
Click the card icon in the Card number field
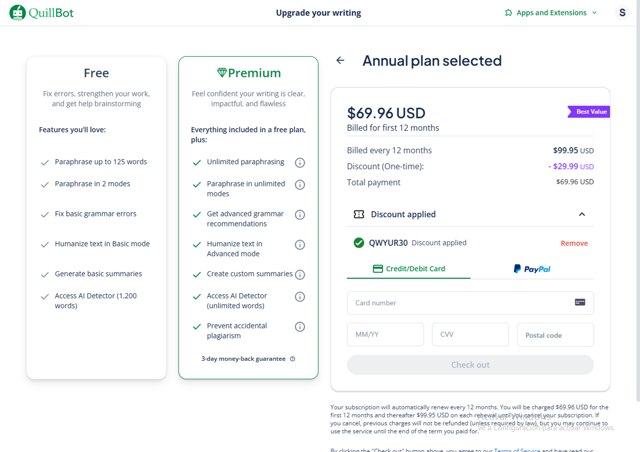(580, 302)
